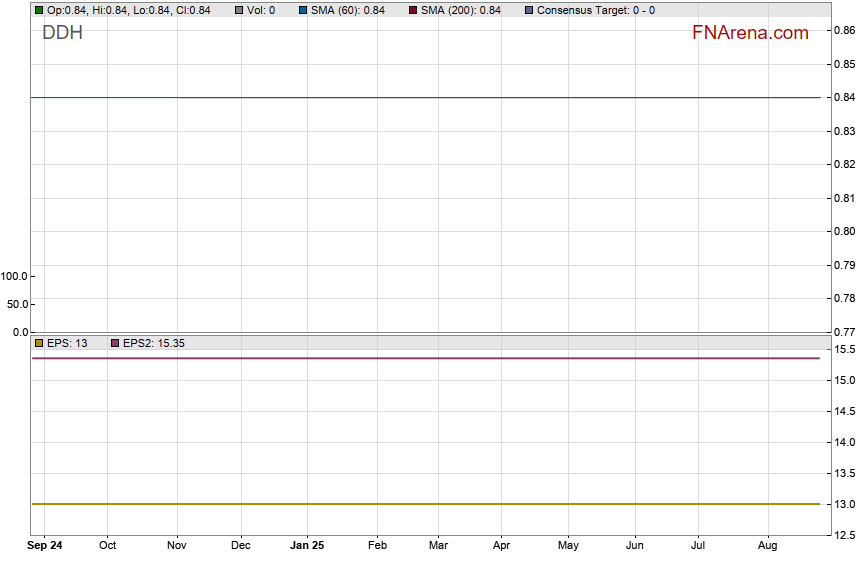Click the yellow EPS legend swatch
The image size is (859, 566).
pos(39,343)
